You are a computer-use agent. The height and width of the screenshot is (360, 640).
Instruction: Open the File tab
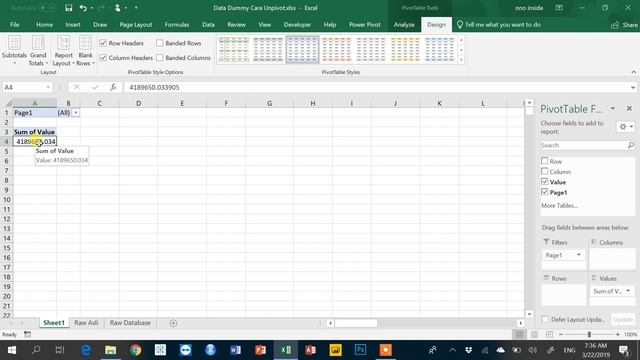tap(15, 24)
